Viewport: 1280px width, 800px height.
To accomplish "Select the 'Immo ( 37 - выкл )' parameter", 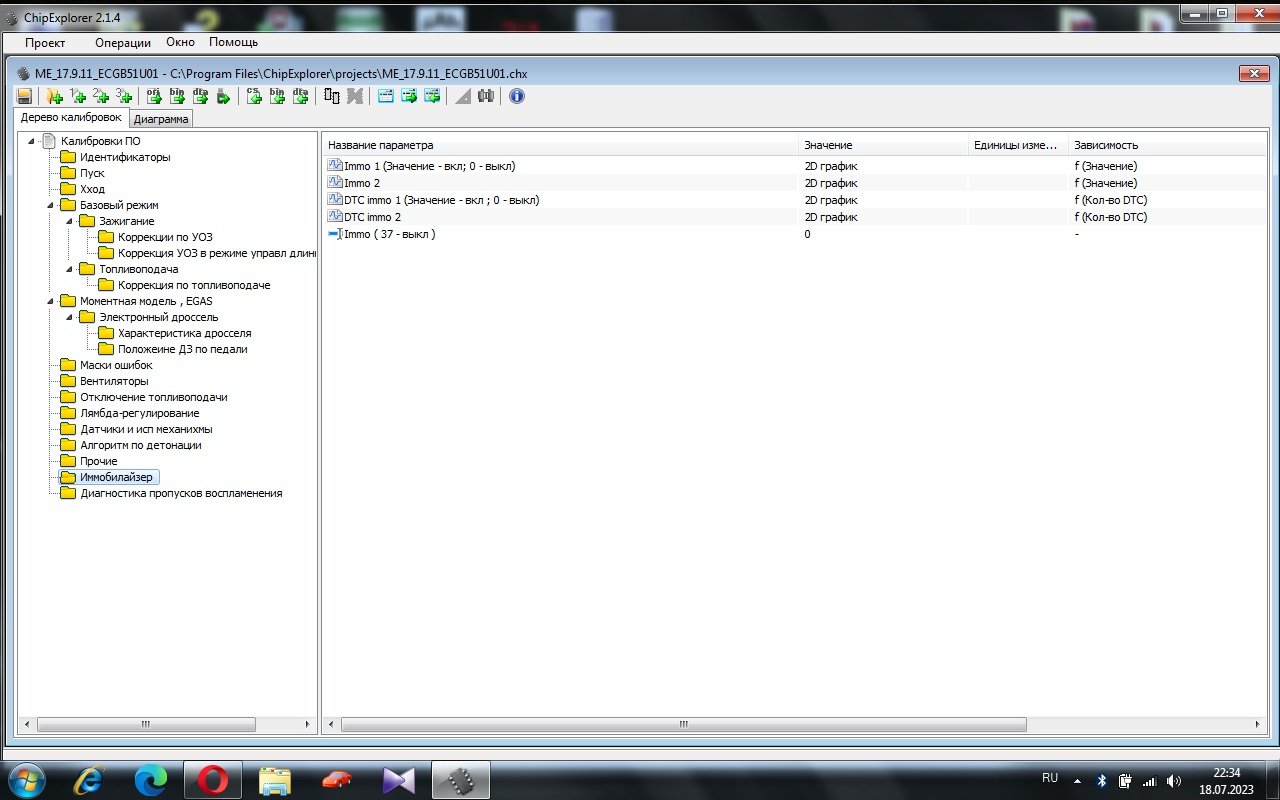I will pyautogui.click(x=389, y=234).
